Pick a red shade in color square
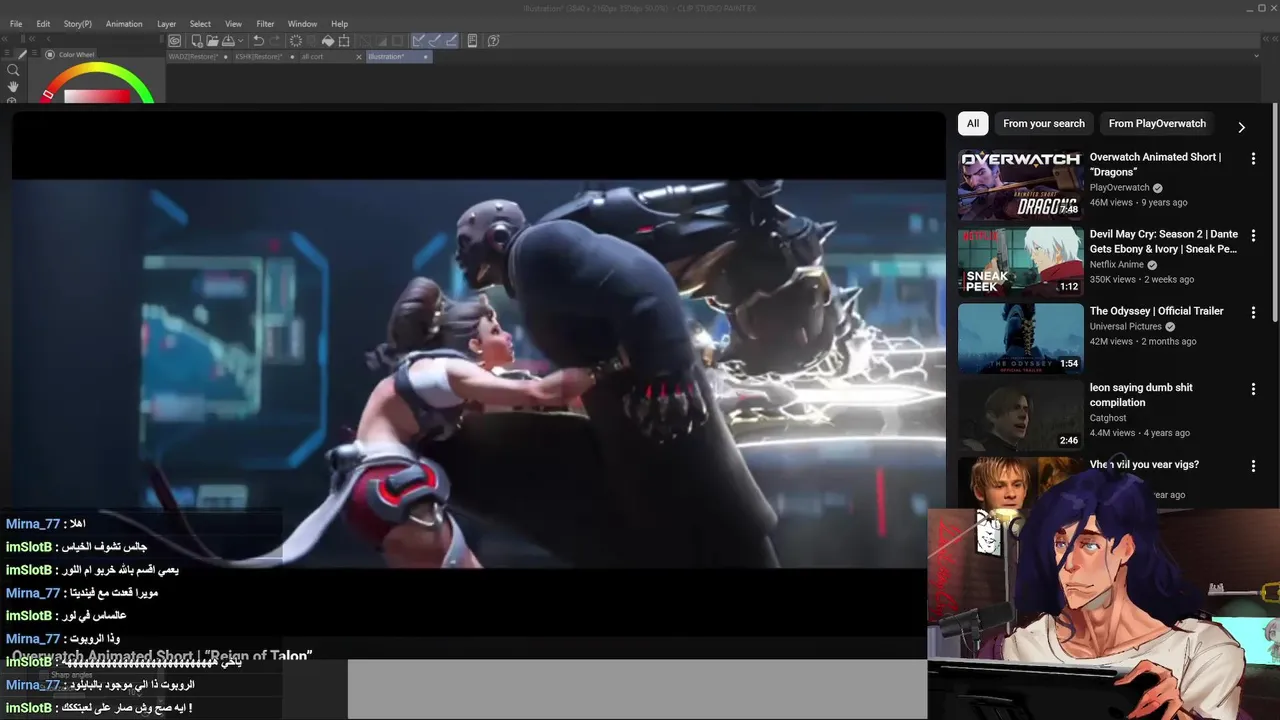The width and height of the screenshot is (1280, 720). point(120,96)
